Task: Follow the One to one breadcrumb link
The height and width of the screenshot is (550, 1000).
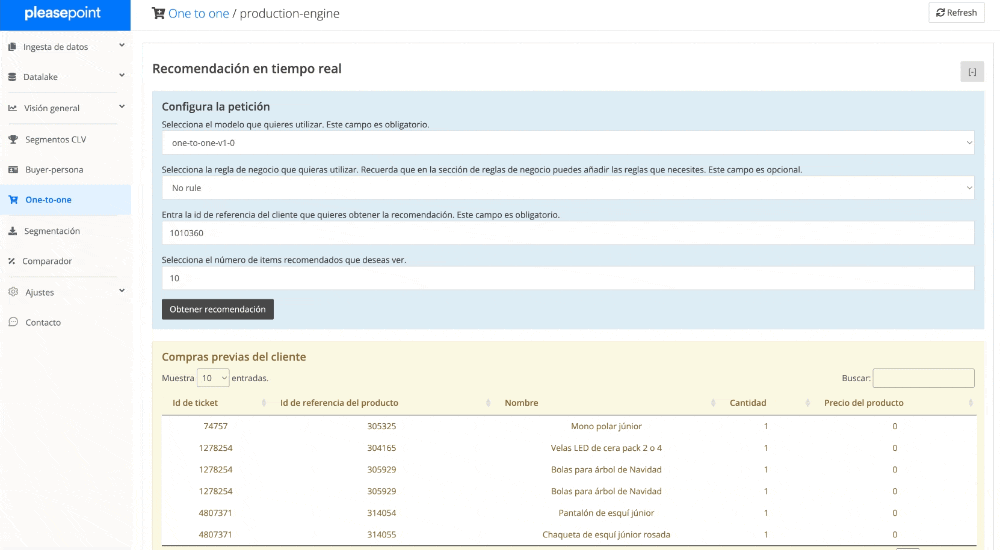Action: coord(198,13)
